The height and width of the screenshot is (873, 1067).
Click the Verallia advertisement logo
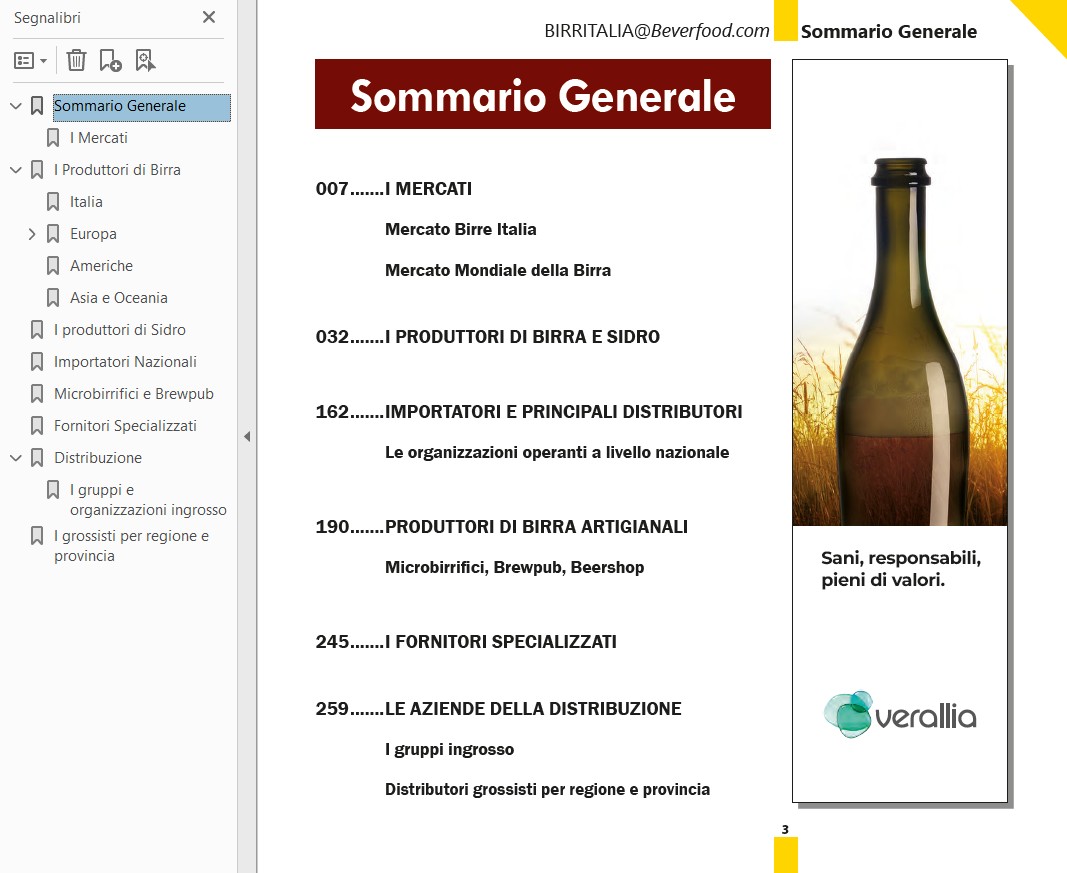(899, 714)
